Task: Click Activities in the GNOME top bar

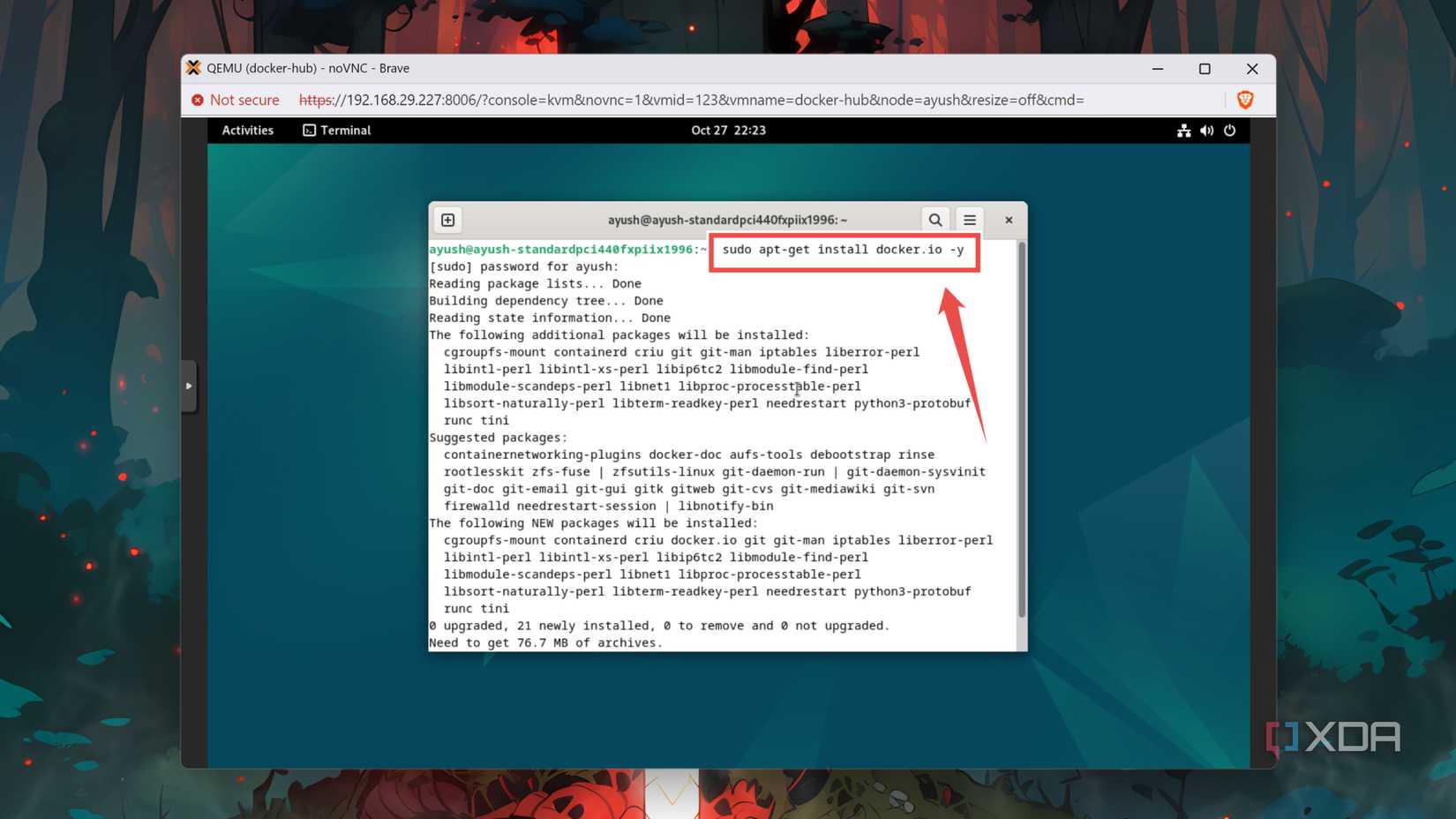Action: click(x=247, y=131)
